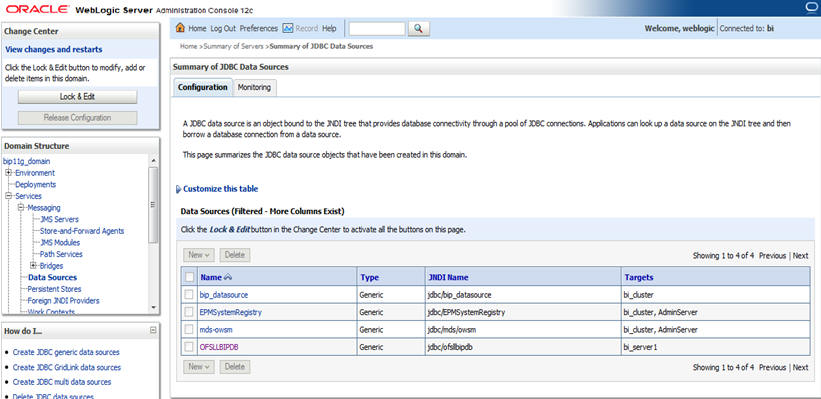Collapse the Messaging tree node
Viewport: 821px width, 399px height.
(21, 208)
